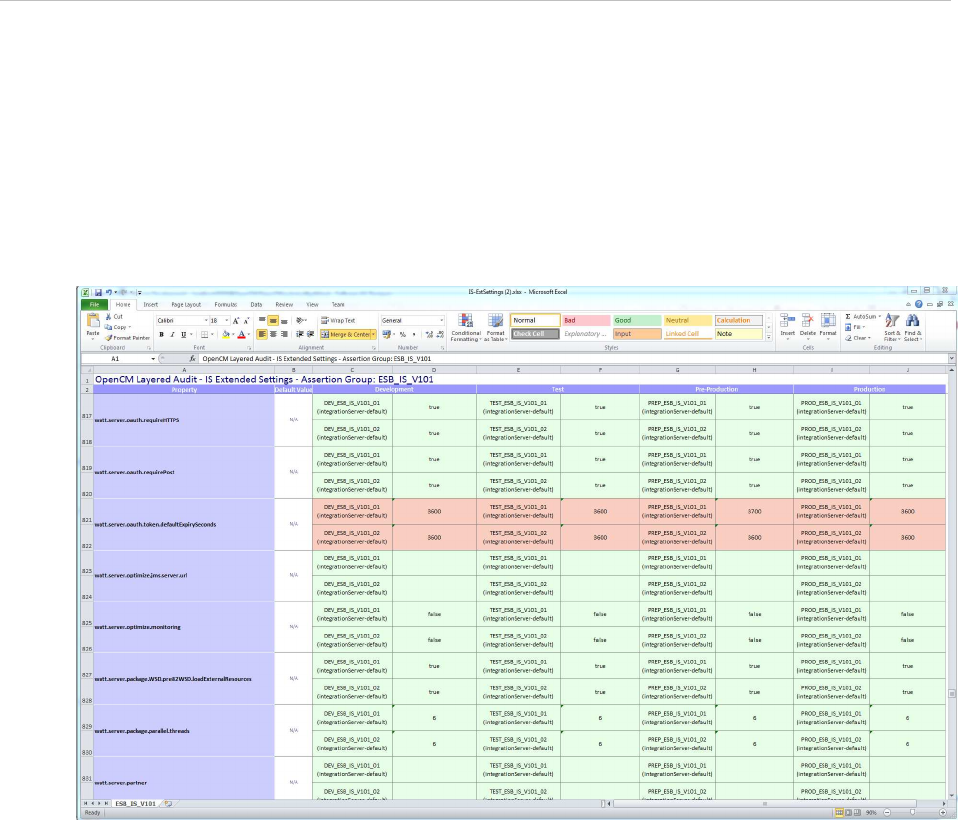958x820 pixels.
Task: Toggle Merge & Center
Action: pos(346,334)
